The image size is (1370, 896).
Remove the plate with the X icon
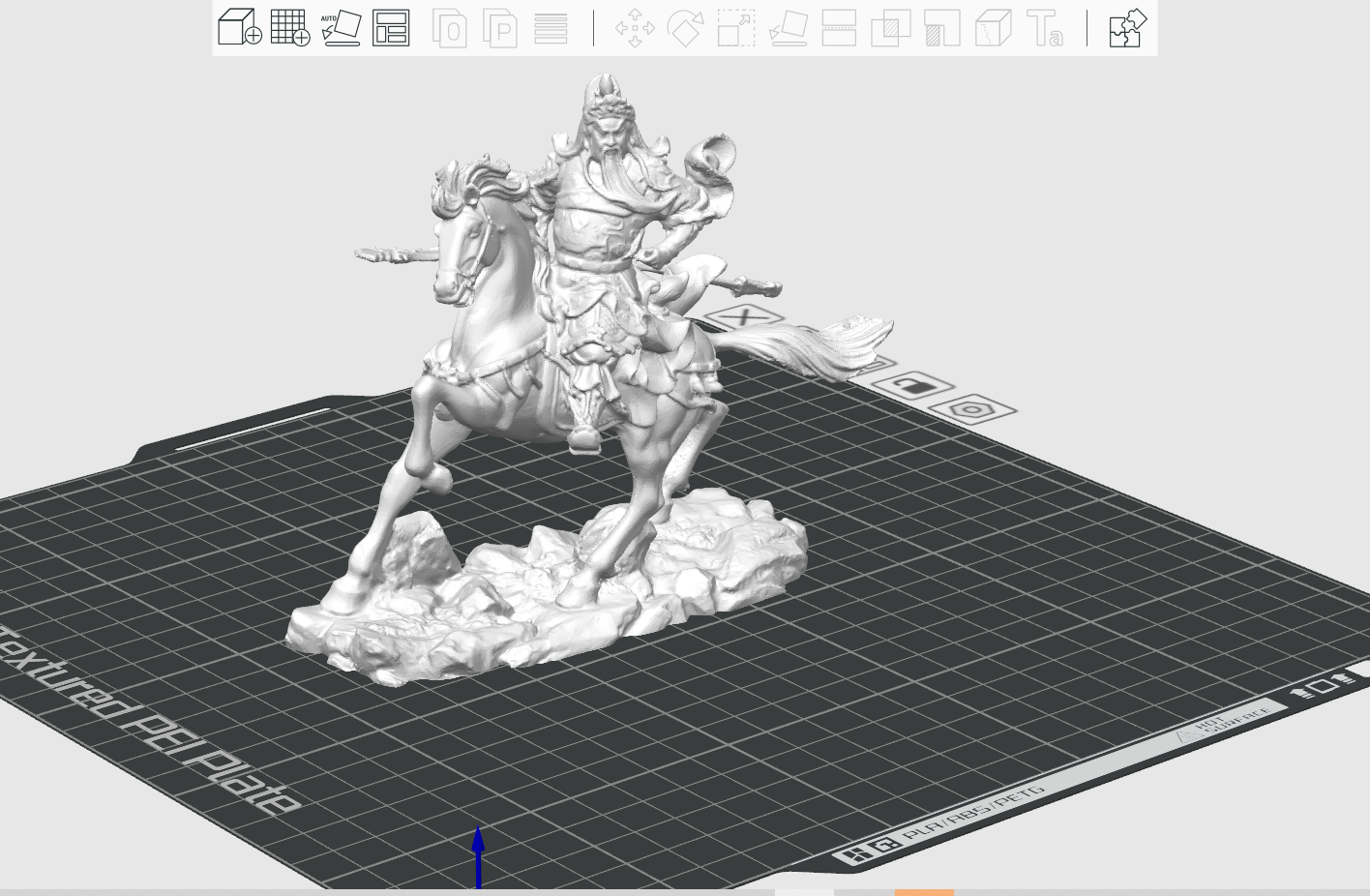744,316
